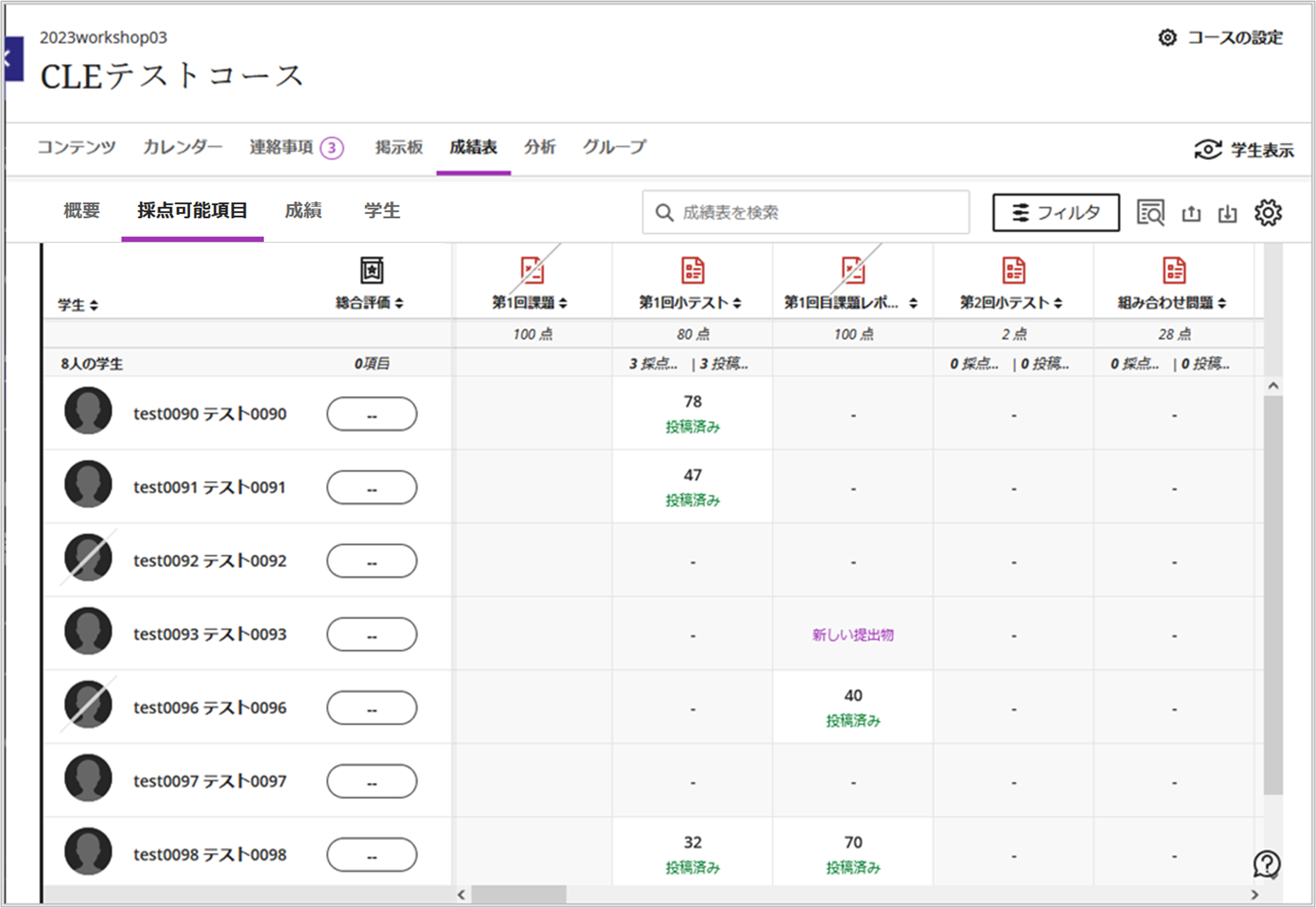Click avatar of test0097

click(x=88, y=778)
